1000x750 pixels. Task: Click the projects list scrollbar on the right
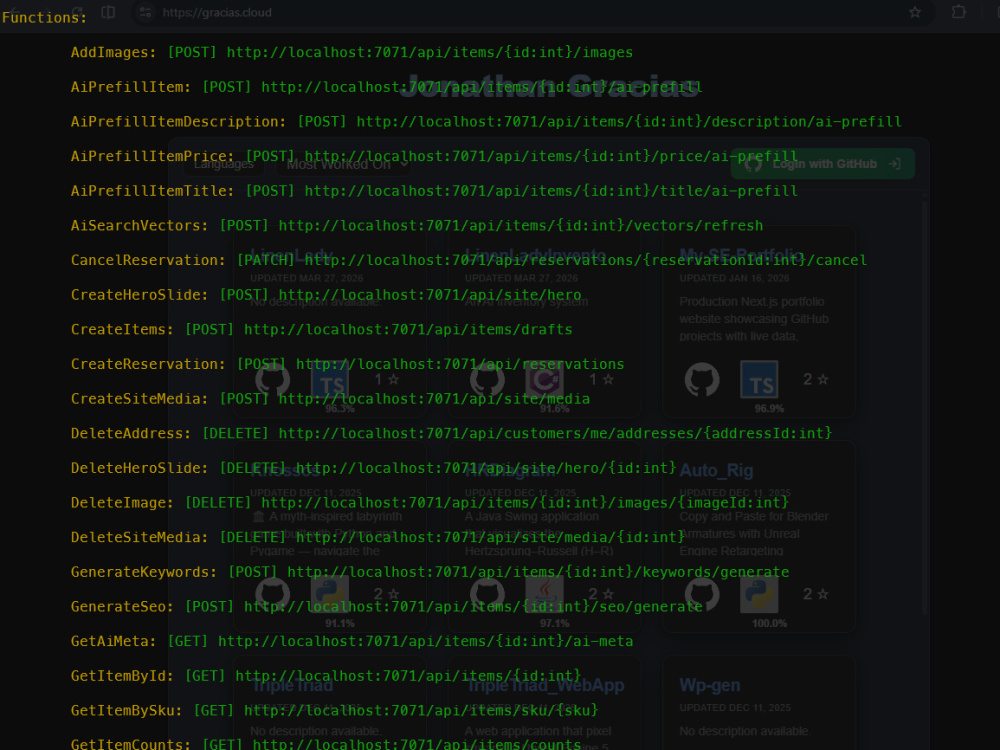click(924, 408)
